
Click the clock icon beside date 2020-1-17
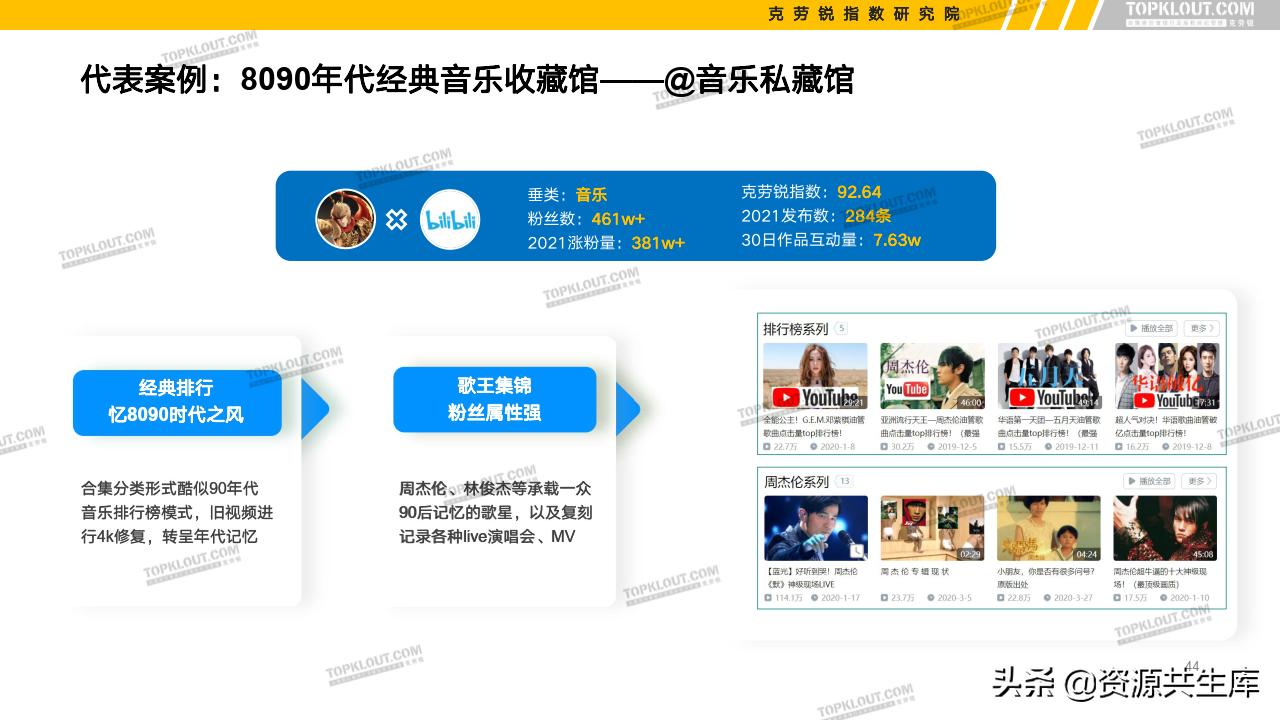(x=814, y=599)
